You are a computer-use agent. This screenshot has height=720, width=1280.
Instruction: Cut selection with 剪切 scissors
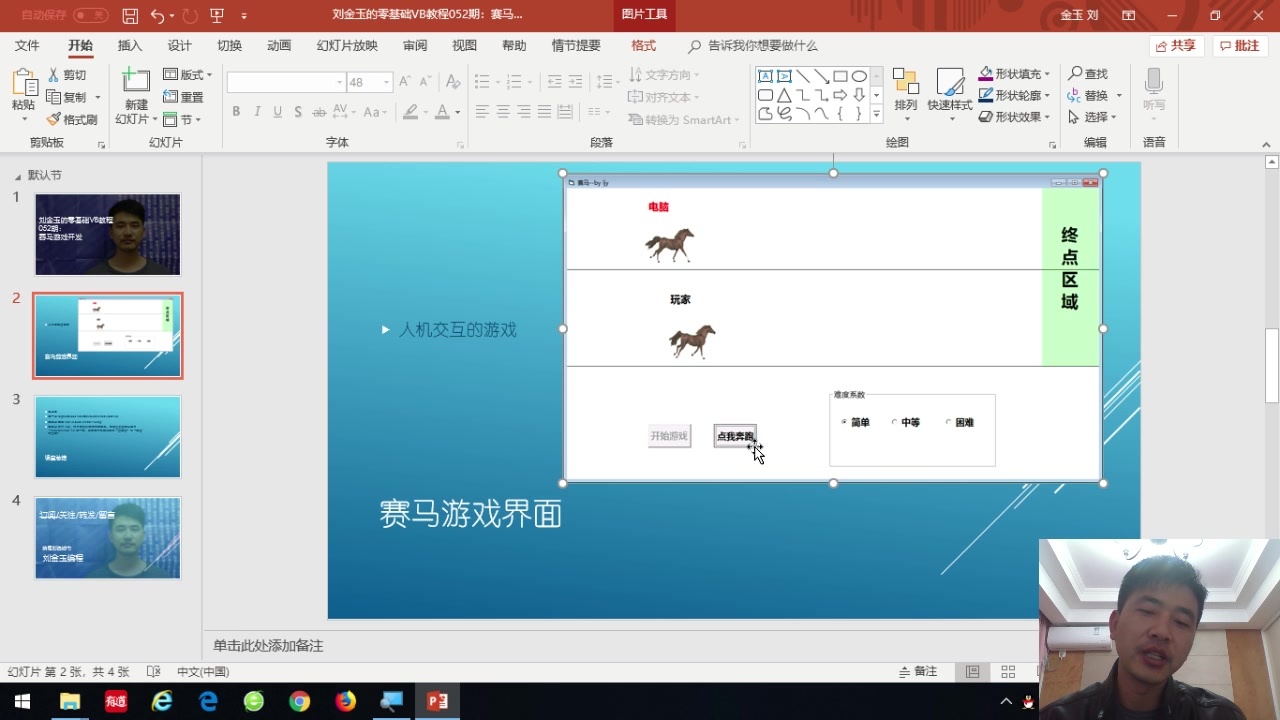coord(67,75)
